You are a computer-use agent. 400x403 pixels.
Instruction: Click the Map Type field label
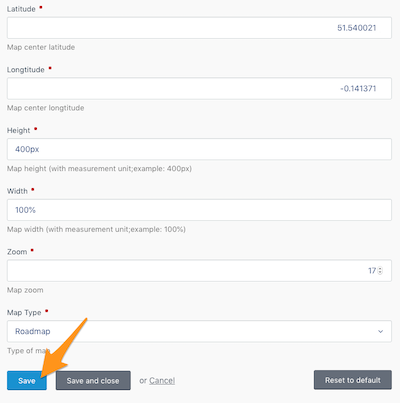pos(24,312)
